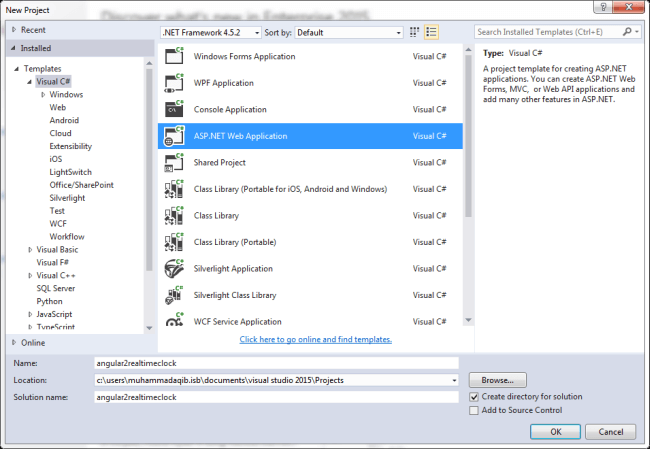Expand the Windows tree node arrow

[x=43, y=95]
